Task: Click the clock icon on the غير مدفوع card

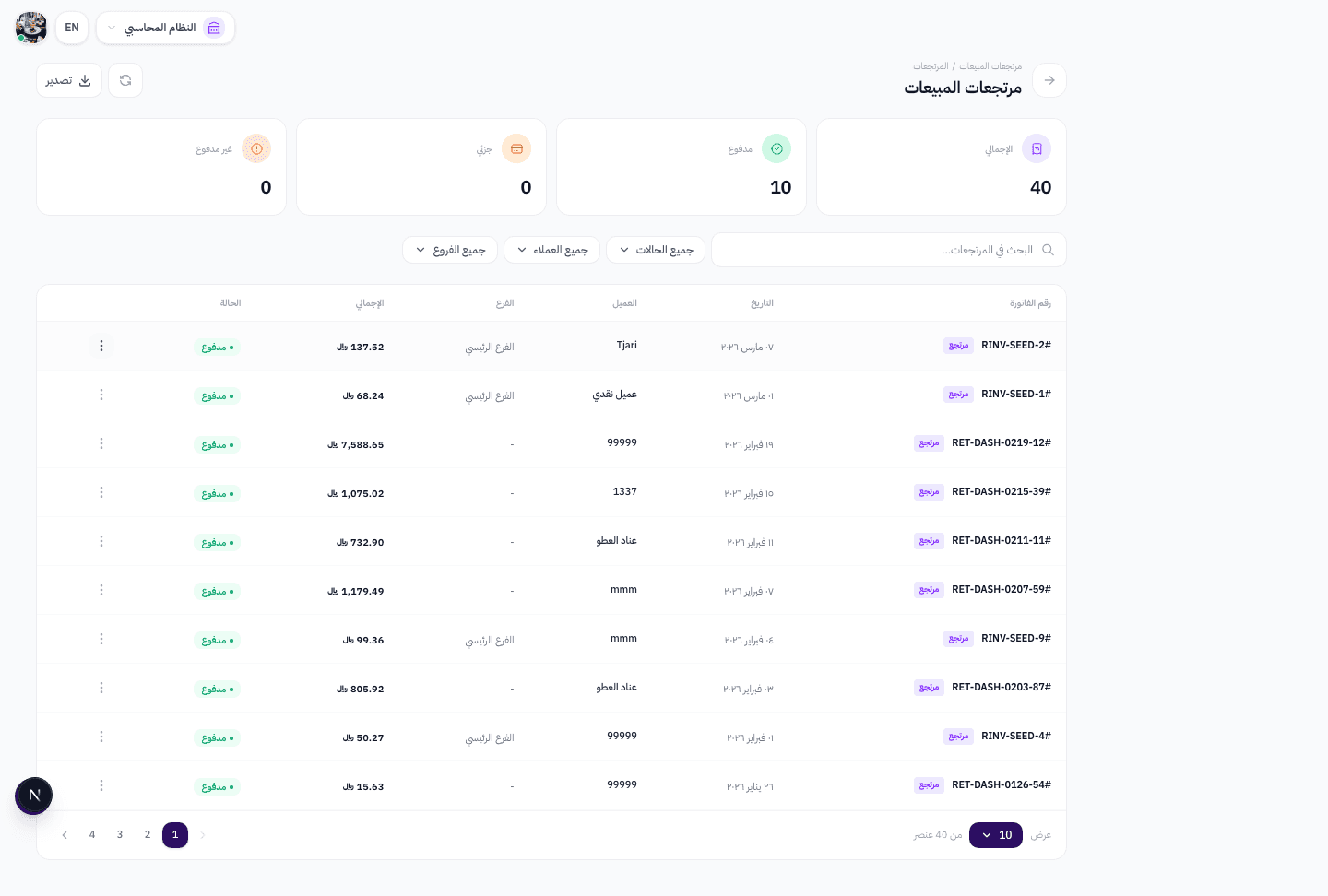Action: click(256, 148)
